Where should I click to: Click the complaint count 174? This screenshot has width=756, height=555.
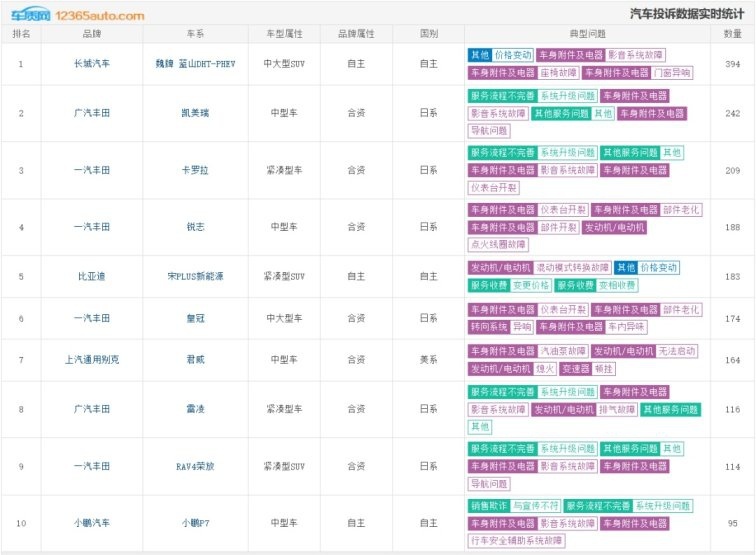pos(732,318)
